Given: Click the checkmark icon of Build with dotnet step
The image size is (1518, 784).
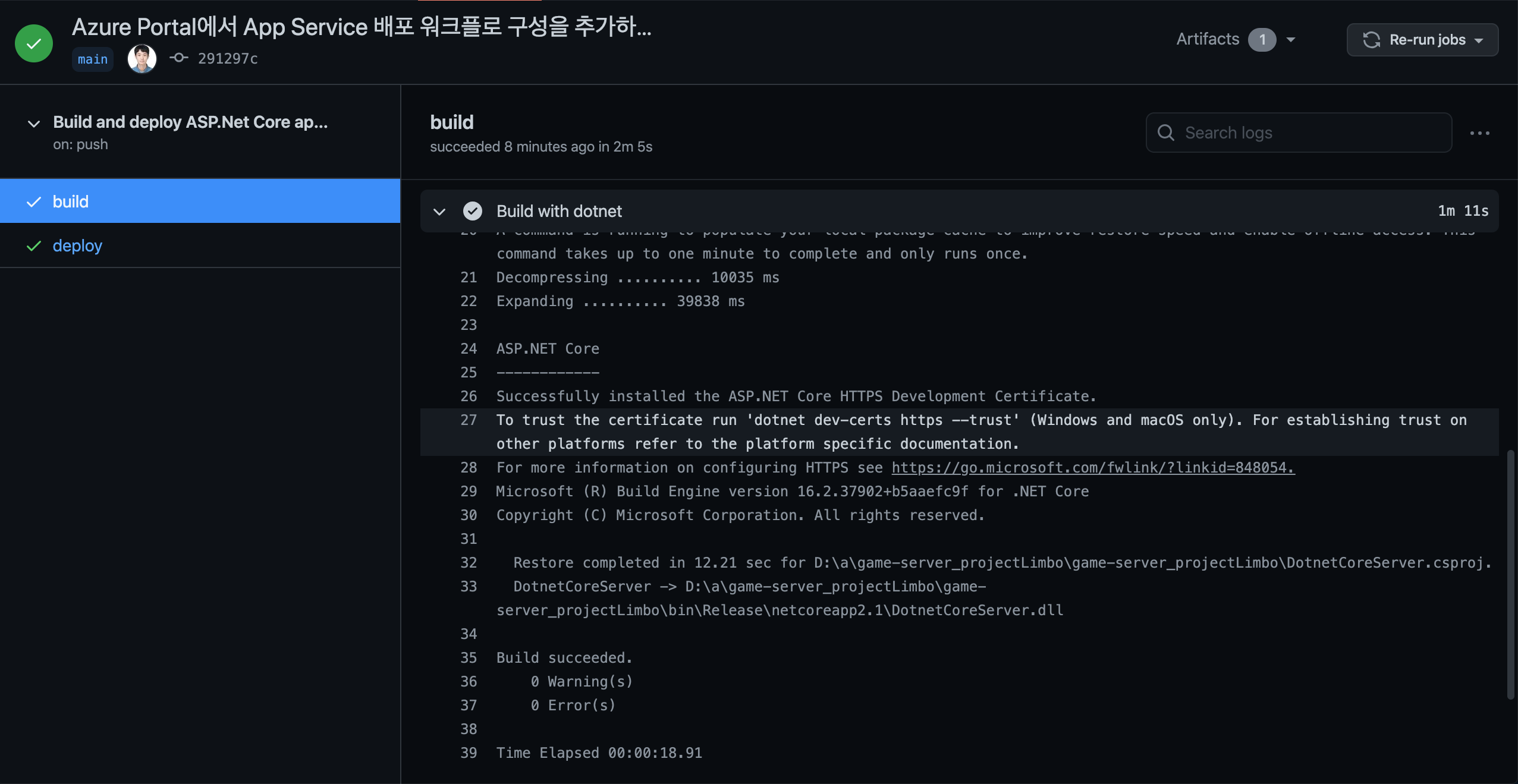Looking at the screenshot, I should click(x=473, y=211).
